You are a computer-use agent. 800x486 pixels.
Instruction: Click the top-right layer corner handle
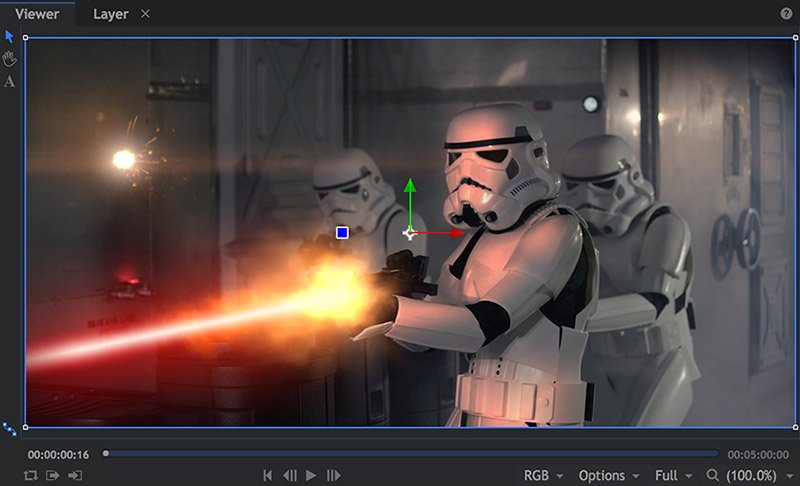(x=795, y=38)
